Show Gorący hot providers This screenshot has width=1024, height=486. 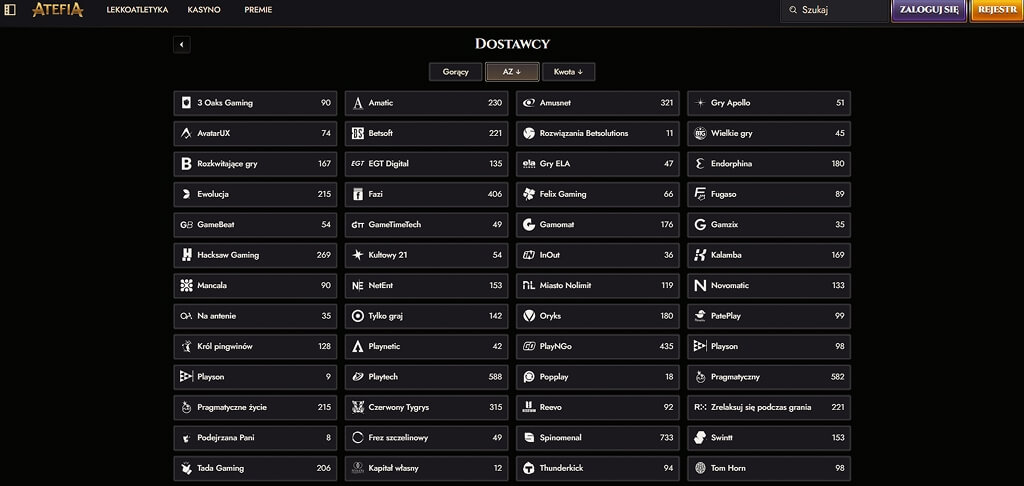click(x=455, y=72)
